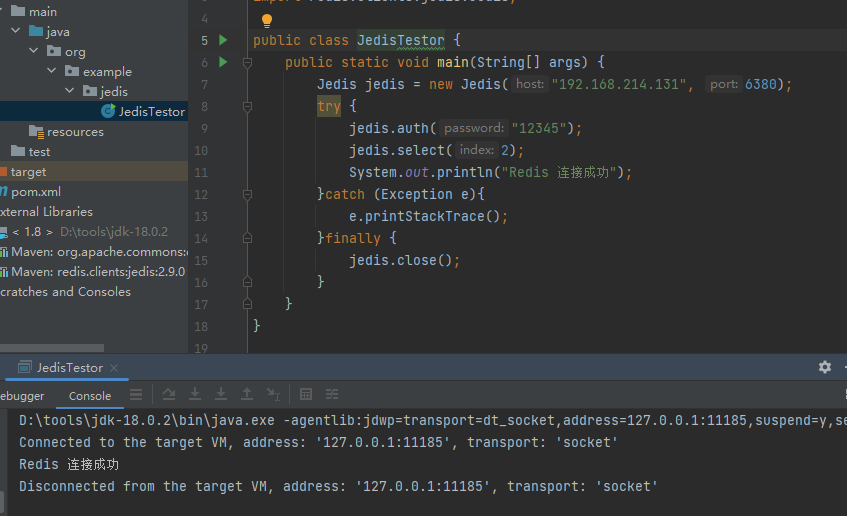
Task: Open debug panel settings gear
Action: [x=824, y=367]
